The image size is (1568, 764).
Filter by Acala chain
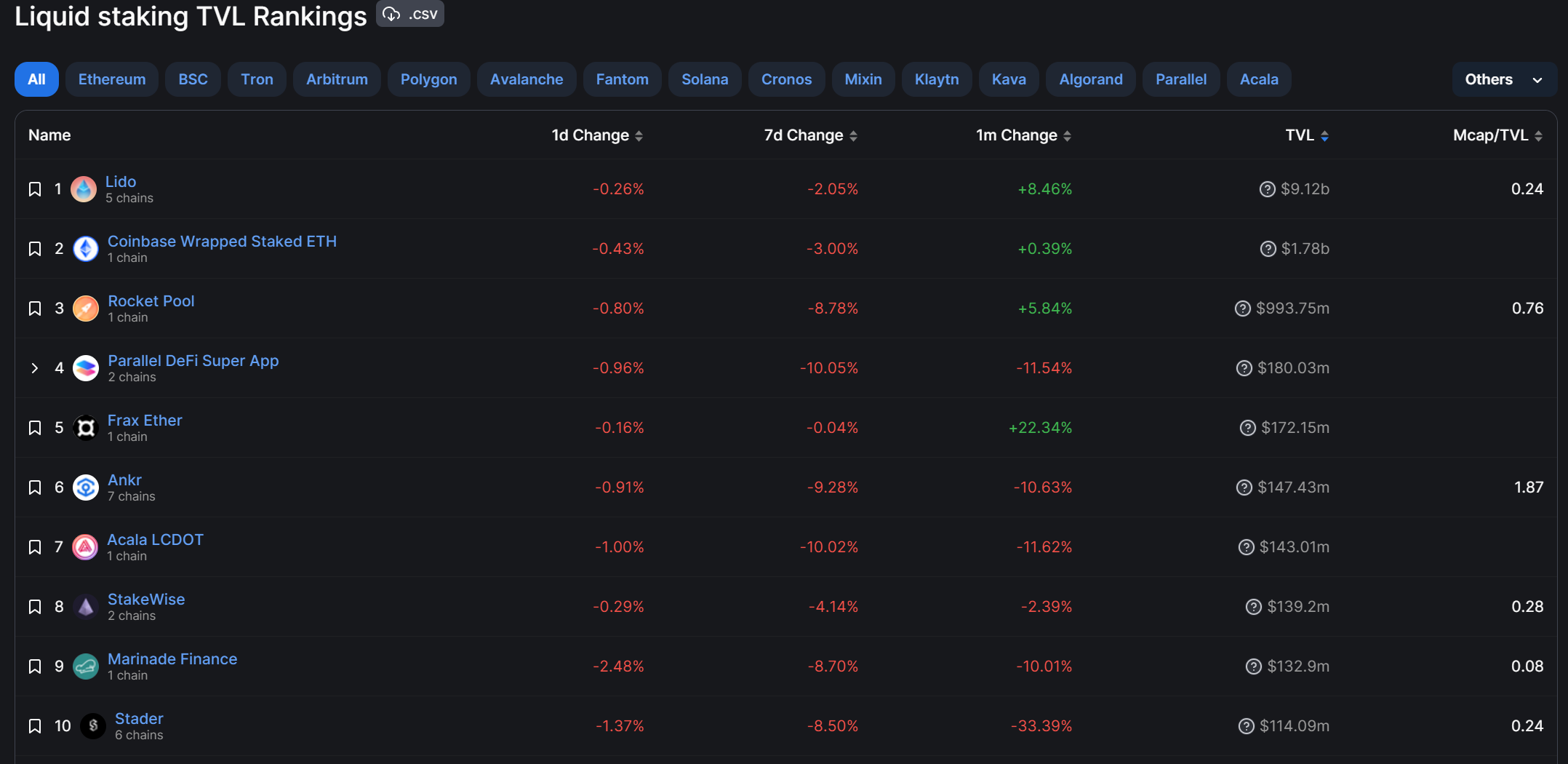(x=1259, y=79)
